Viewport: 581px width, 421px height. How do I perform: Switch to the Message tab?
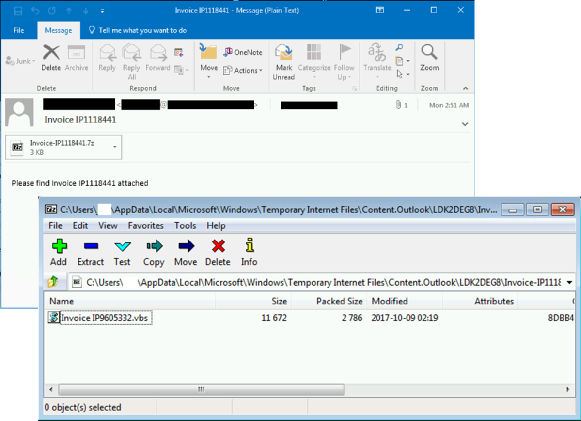58,30
